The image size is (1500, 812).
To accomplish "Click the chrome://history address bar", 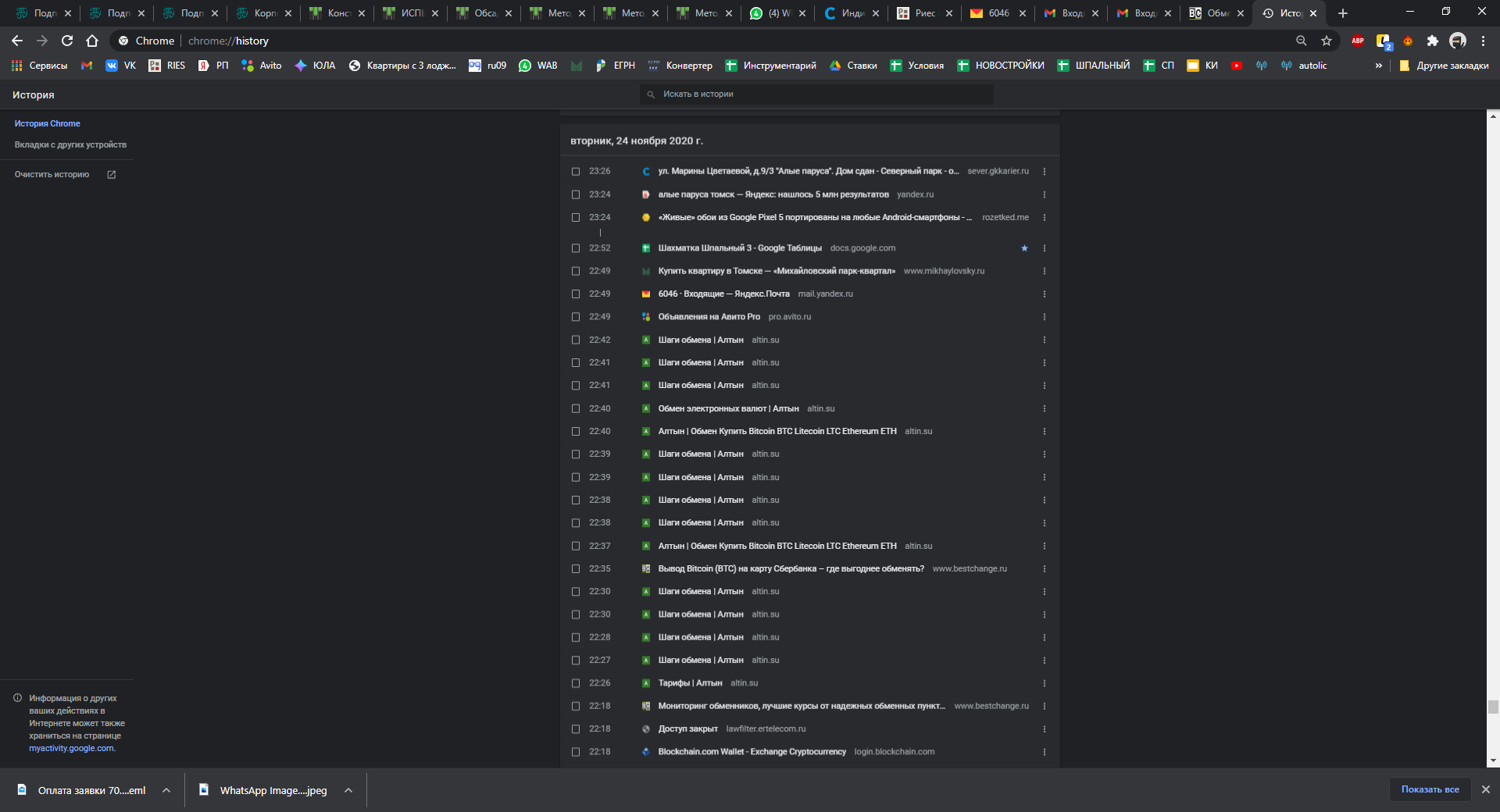I will coord(703,41).
